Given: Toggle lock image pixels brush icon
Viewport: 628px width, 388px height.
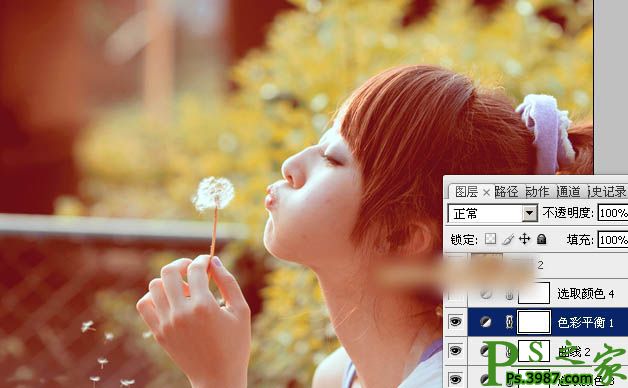Looking at the screenshot, I should coord(508,239).
